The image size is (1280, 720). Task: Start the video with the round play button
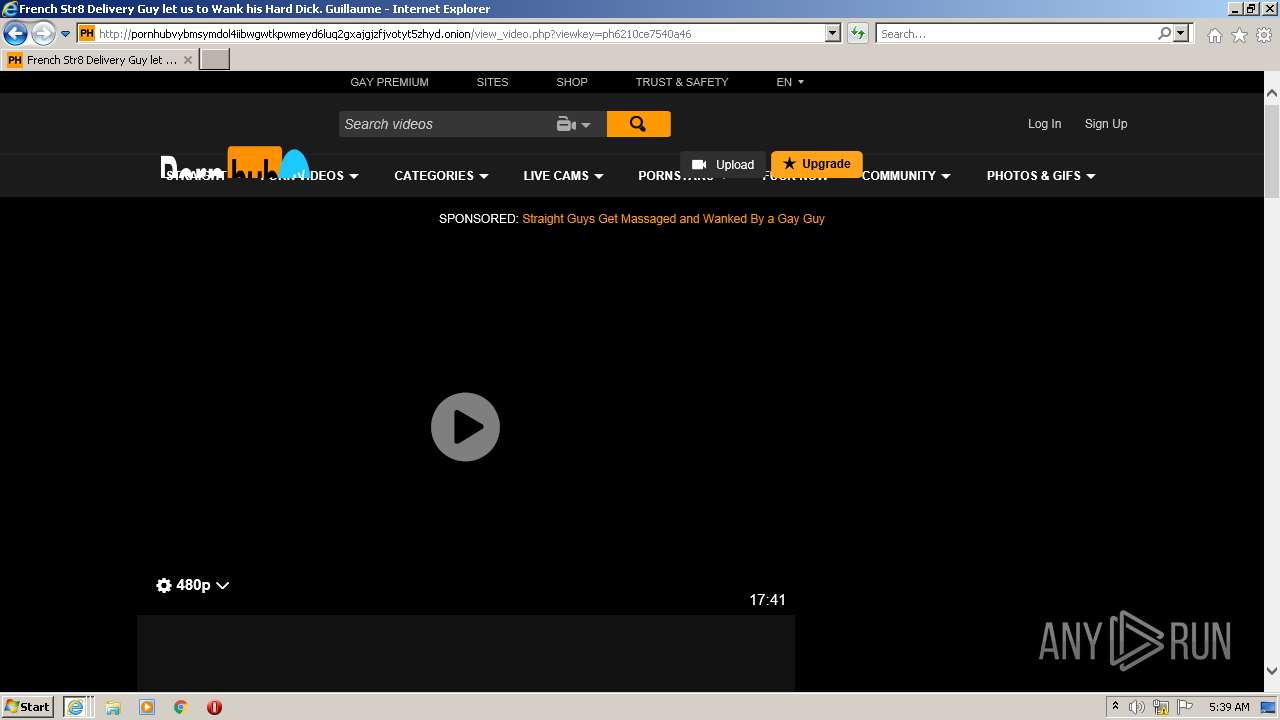[465, 427]
